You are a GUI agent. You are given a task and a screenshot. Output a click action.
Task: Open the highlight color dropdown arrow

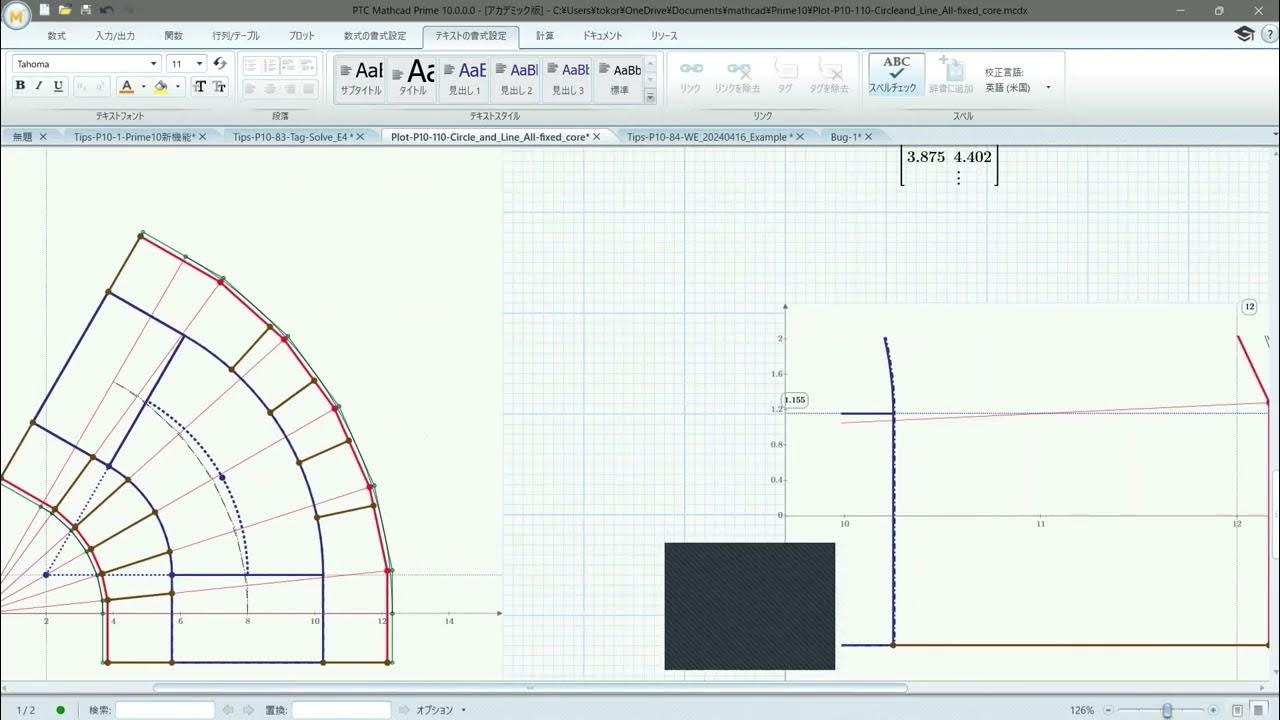coord(177,87)
